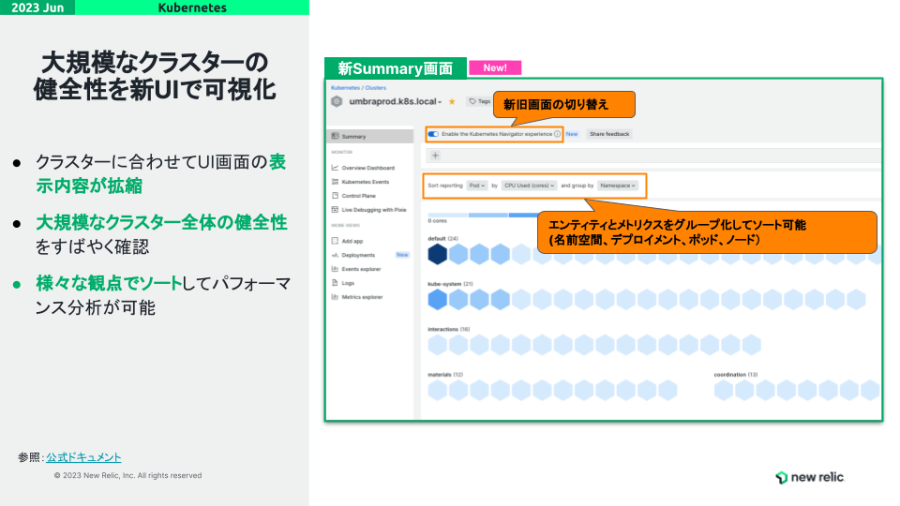Click the New badge on the Deployments row
Viewport: 900px width, 506px height.
click(402, 255)
